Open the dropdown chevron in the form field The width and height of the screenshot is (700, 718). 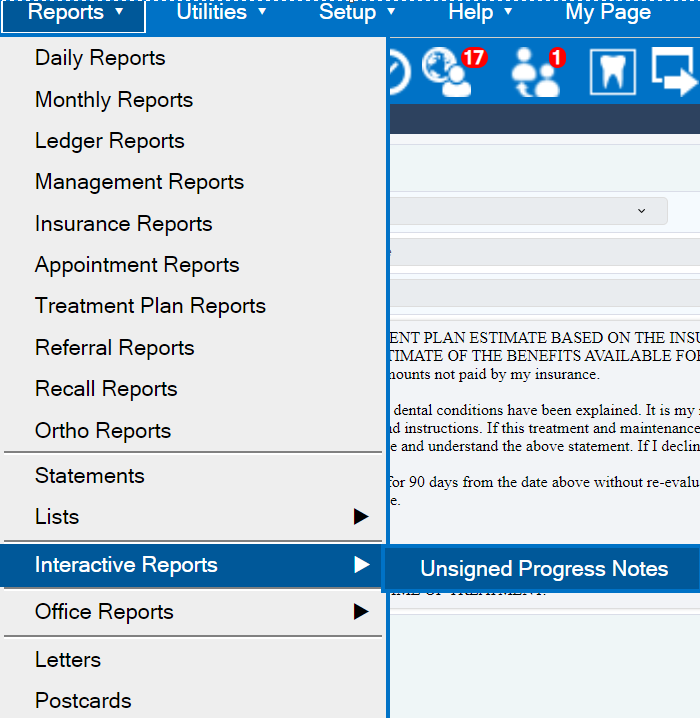pyautogui.click(x=641, y=211)
